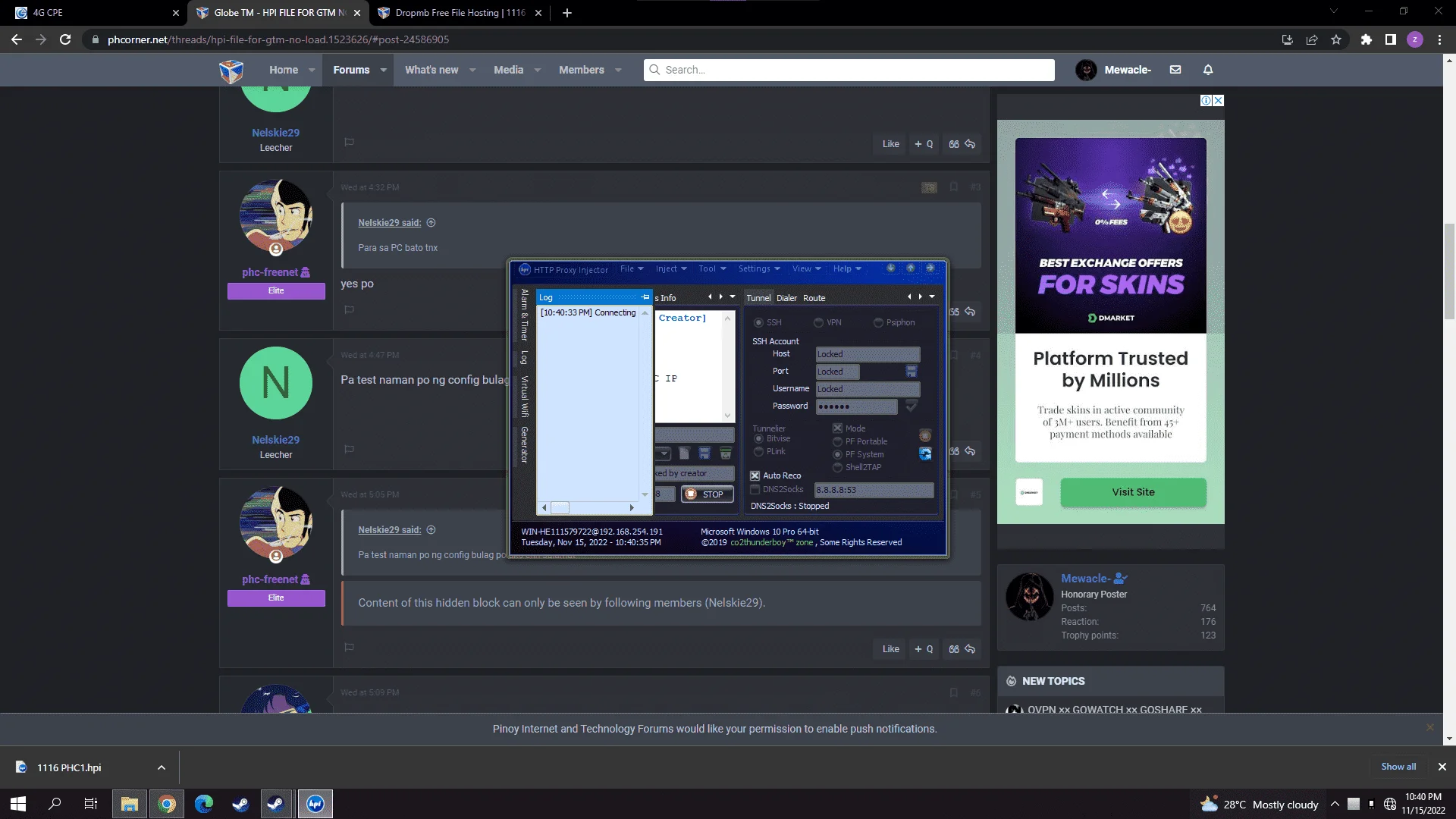1456x819 pixels.
Task: Open alerts bell icon in forum header
Action: point(1208,70)
